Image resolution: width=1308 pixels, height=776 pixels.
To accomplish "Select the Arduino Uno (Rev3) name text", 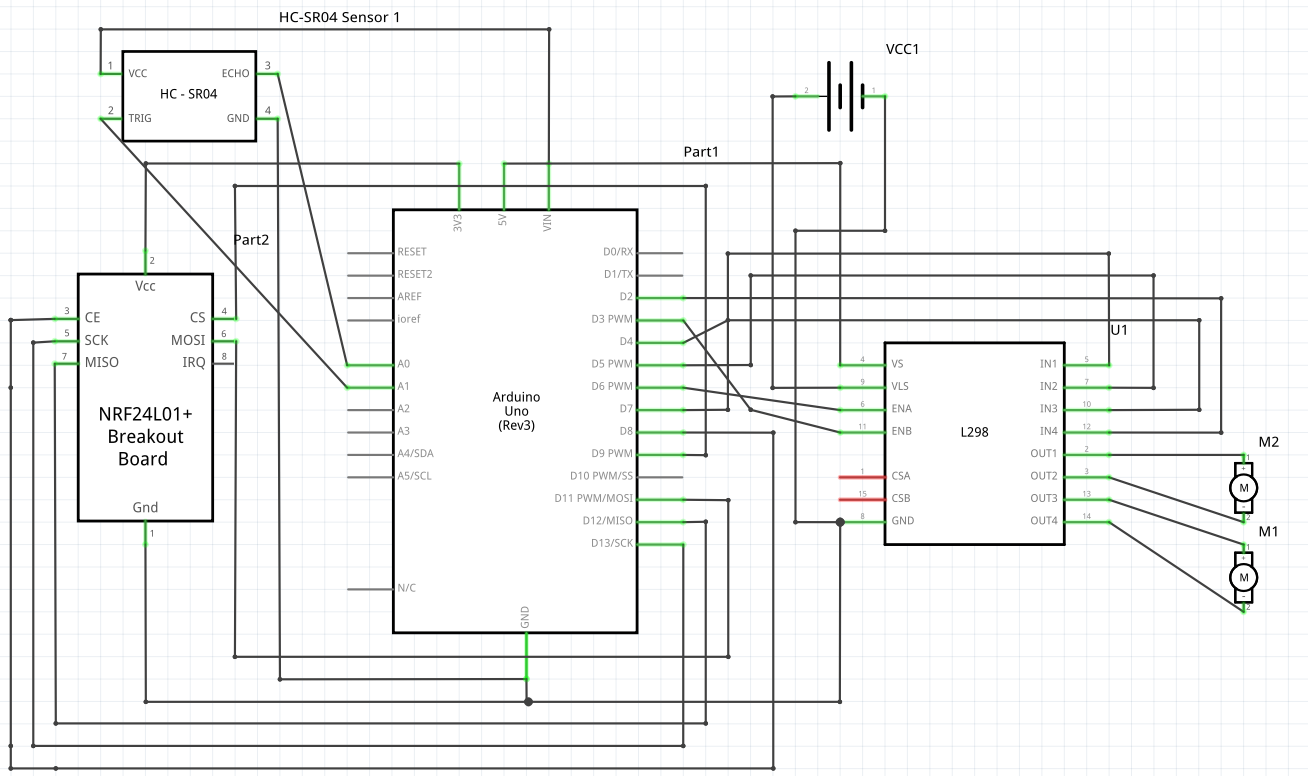I will (517, 411).
